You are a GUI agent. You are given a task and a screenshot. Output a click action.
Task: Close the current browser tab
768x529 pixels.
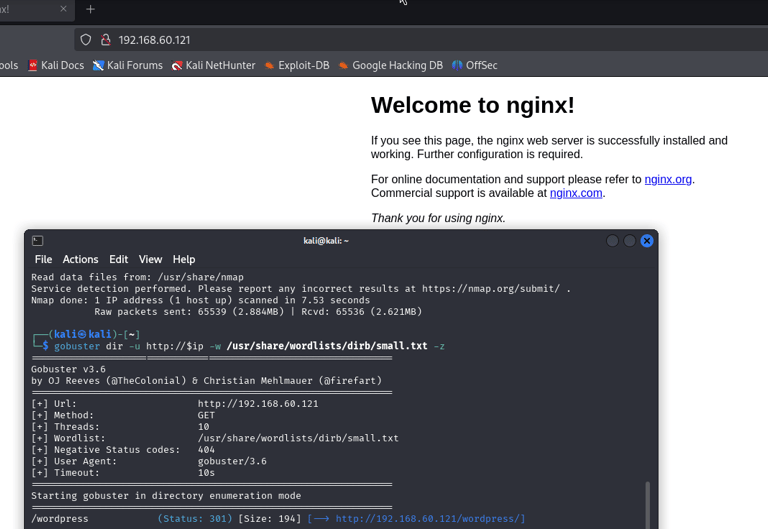(63, 9)
